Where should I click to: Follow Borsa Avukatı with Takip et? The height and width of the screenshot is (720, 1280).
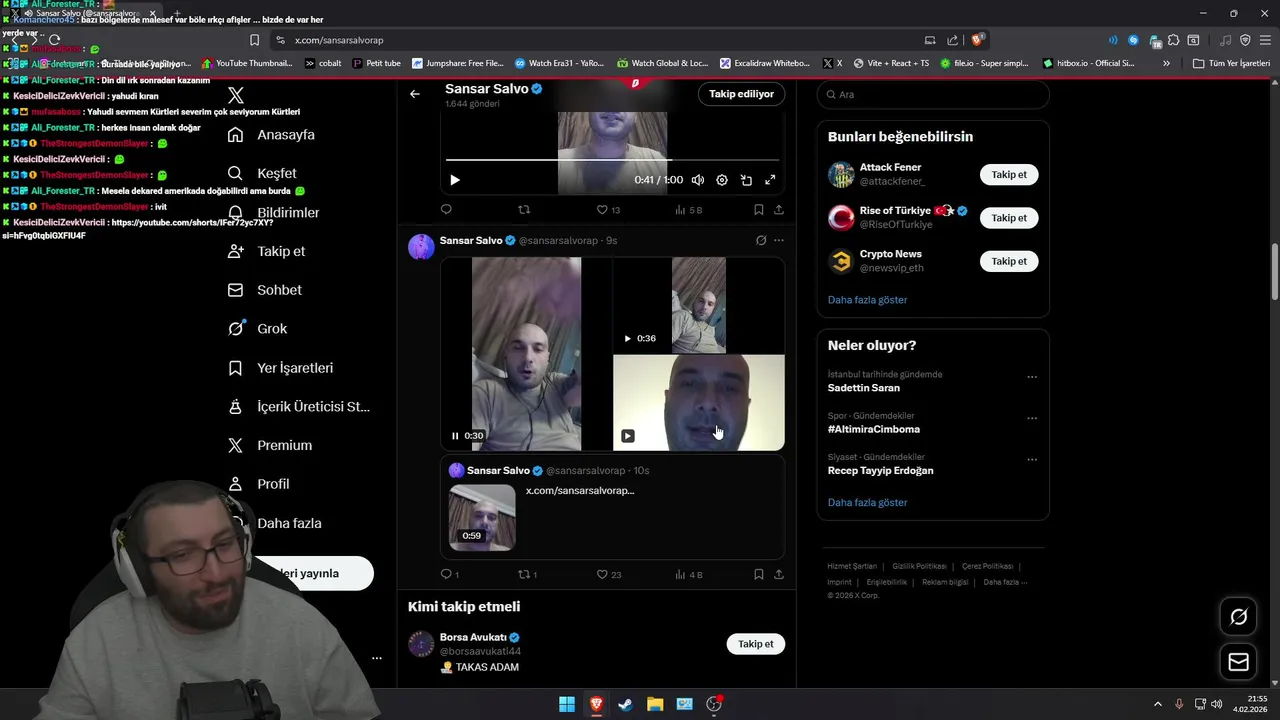(x=756, y=644)
